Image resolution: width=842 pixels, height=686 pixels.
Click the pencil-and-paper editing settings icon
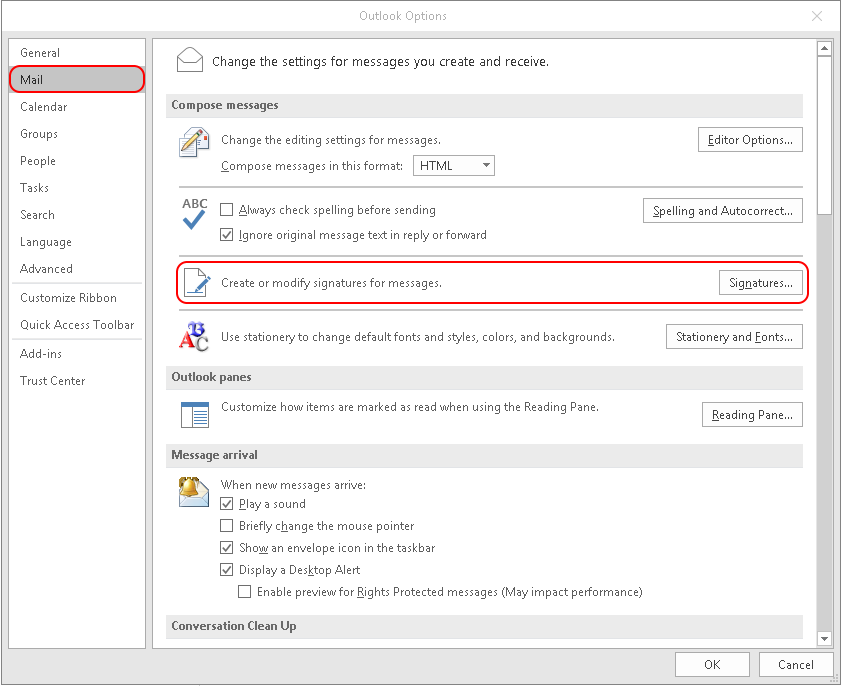(194, 142)
